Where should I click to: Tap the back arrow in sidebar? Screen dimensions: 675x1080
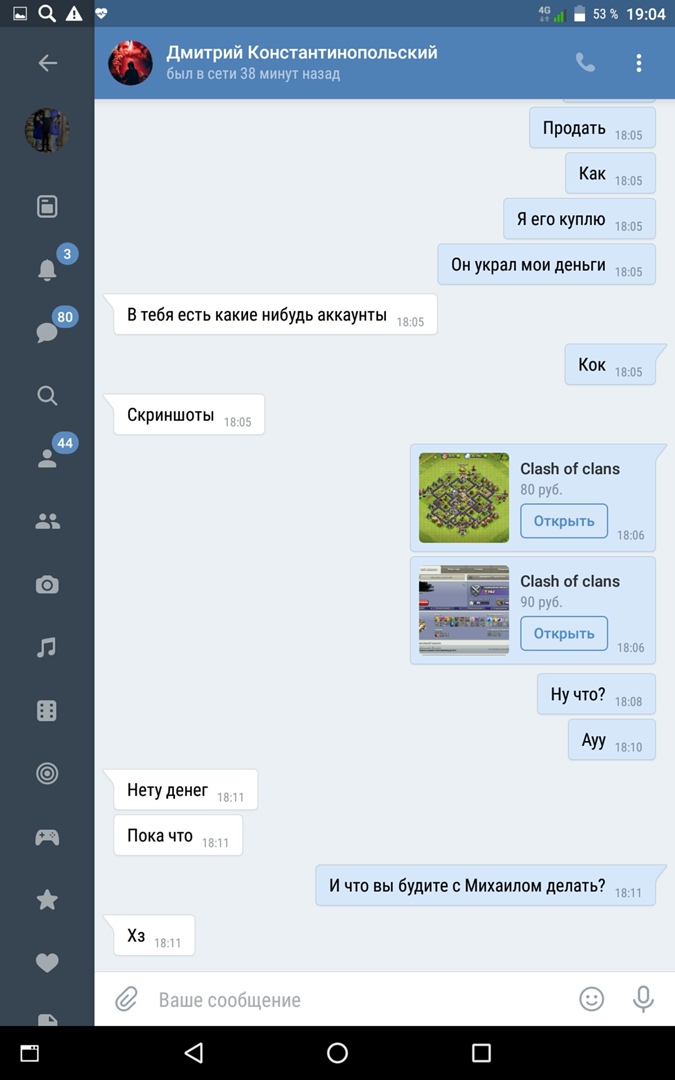coord(48,63)
